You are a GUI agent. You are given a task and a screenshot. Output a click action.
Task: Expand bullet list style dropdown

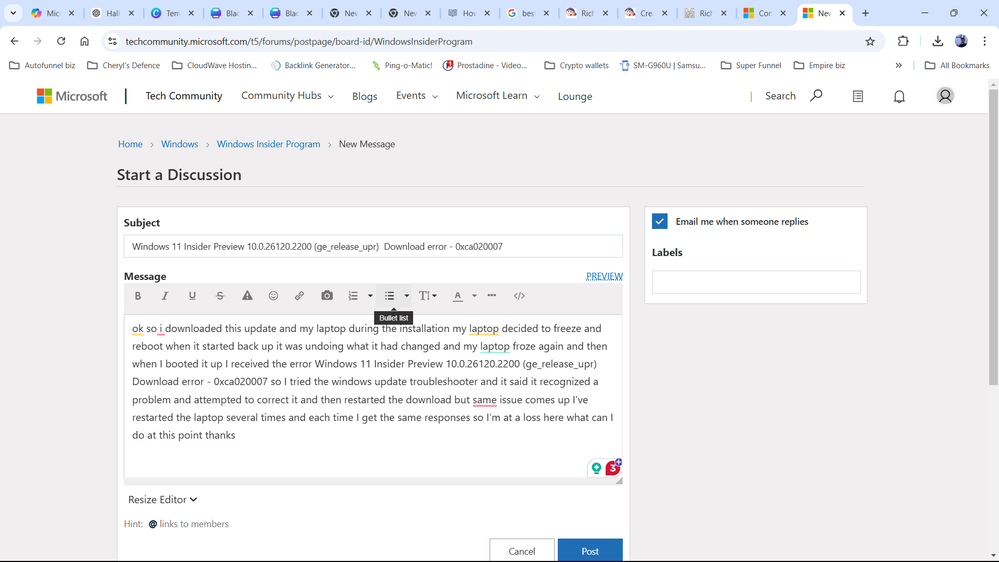[x=406, y=296]
